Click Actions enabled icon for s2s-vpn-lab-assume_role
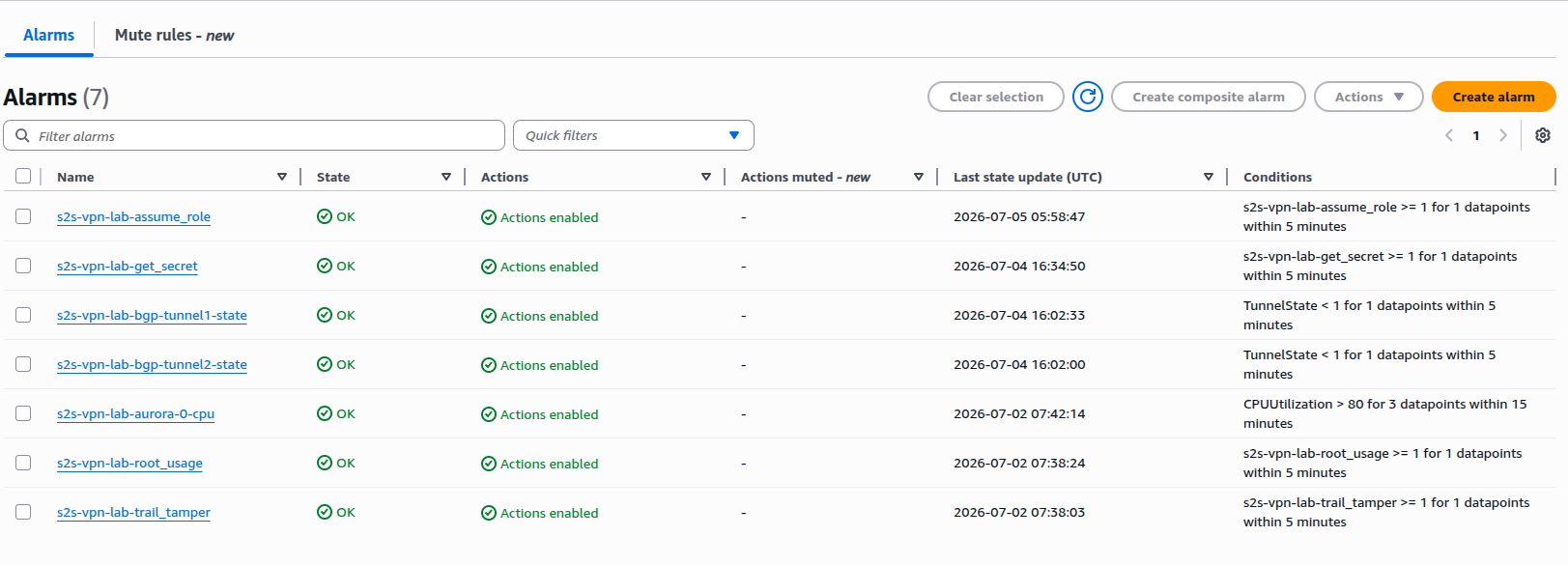Viewport: 1568px width, 565px height. pyautogui.click(x=489, y=217)
